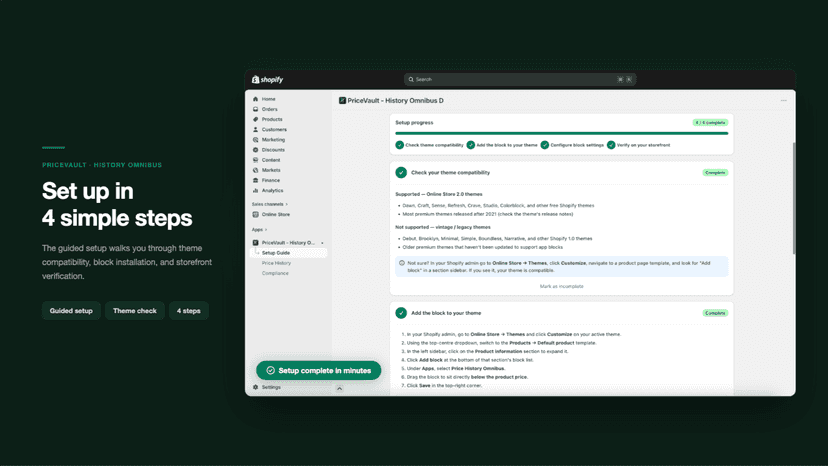Image resolution: width=828 pixels, height=466 pixels.
Task: Click the '4 steps' pill
Action: point(189,311)
